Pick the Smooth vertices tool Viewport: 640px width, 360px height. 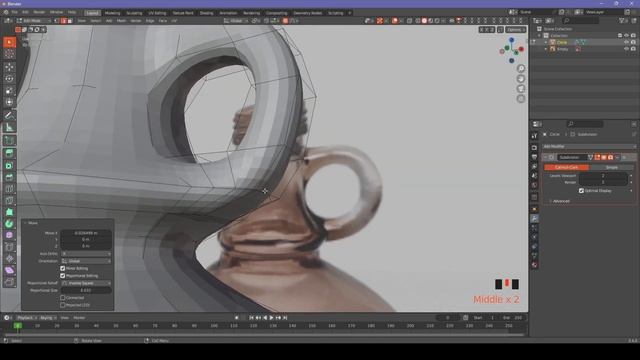click(9, 235)
